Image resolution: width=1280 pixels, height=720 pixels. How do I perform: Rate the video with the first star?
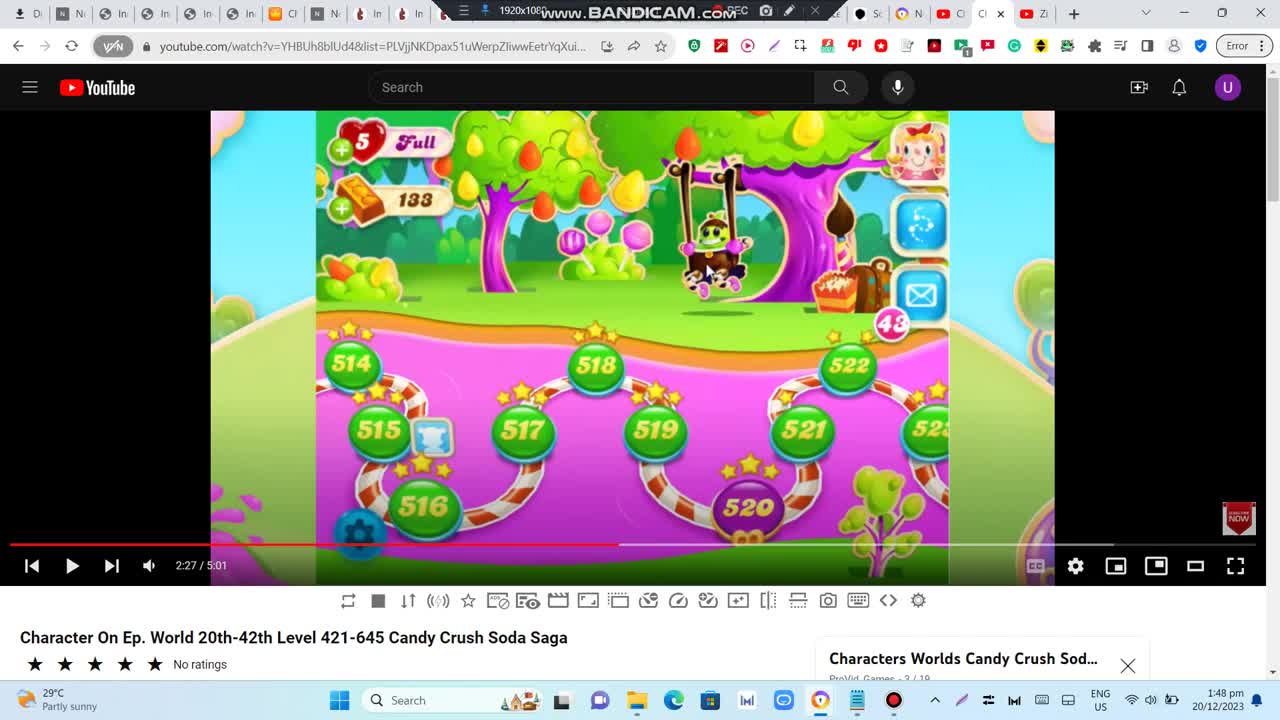coord(35,664)
